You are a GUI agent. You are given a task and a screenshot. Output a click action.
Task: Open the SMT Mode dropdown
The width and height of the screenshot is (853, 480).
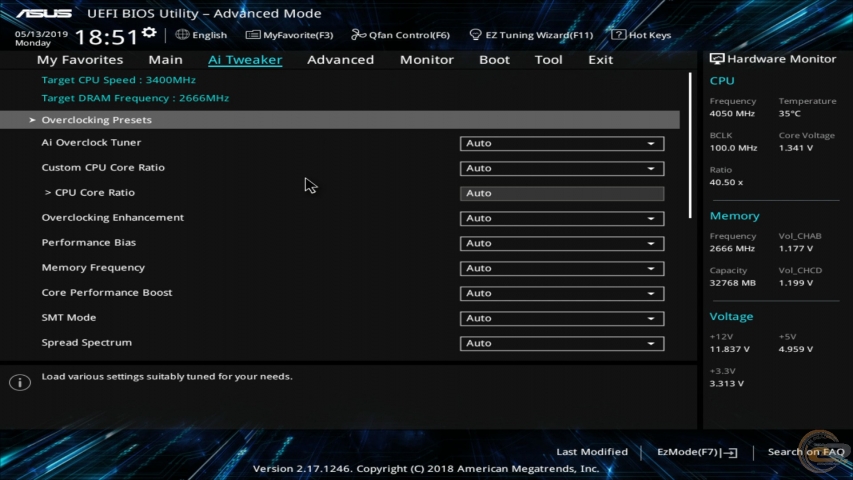[562, 318]
